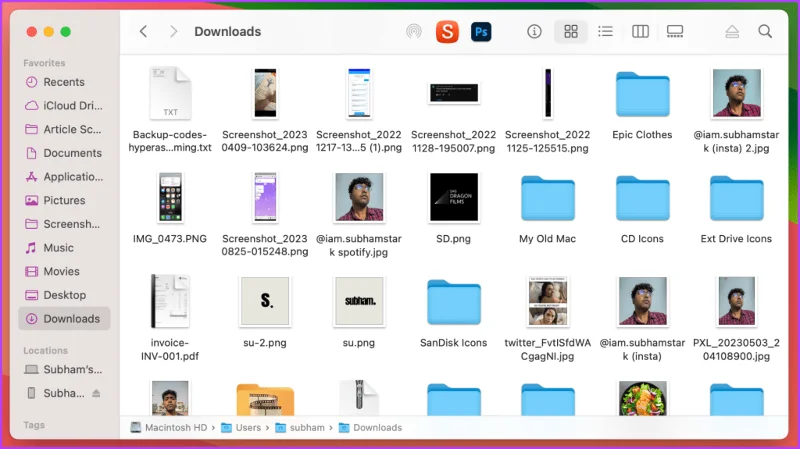Go back with the left chevron
Image resolution: width=800 pixels, height=449 pixels.
[x=143, y=32]
